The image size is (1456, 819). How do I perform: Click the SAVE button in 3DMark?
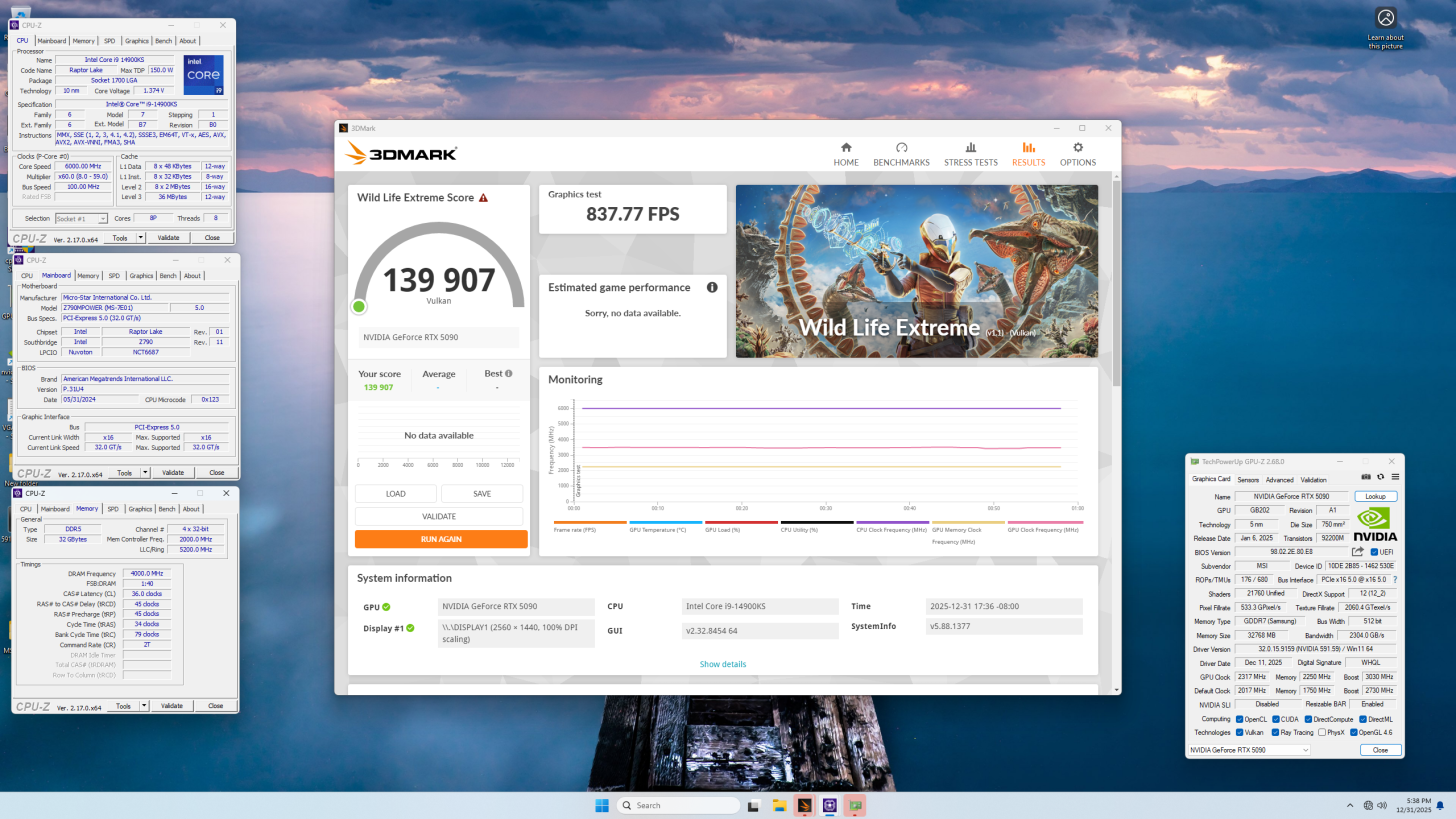click(x=482, y=494)
